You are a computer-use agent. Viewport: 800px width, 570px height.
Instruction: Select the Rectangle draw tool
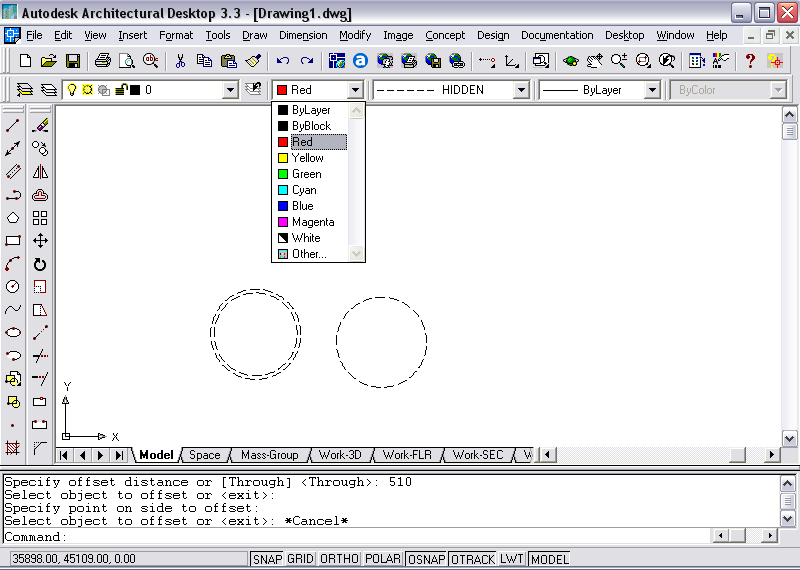point(13,241)
